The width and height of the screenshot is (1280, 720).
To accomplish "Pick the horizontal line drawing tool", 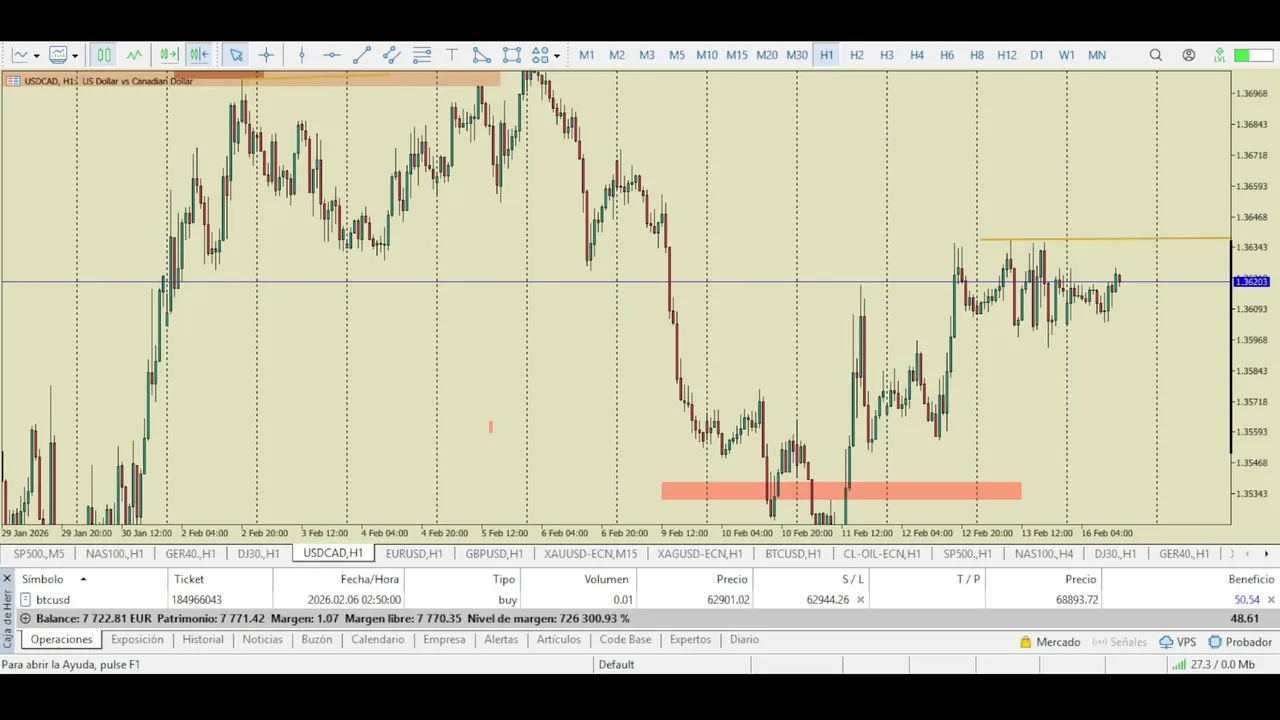I will coord(332,55).
